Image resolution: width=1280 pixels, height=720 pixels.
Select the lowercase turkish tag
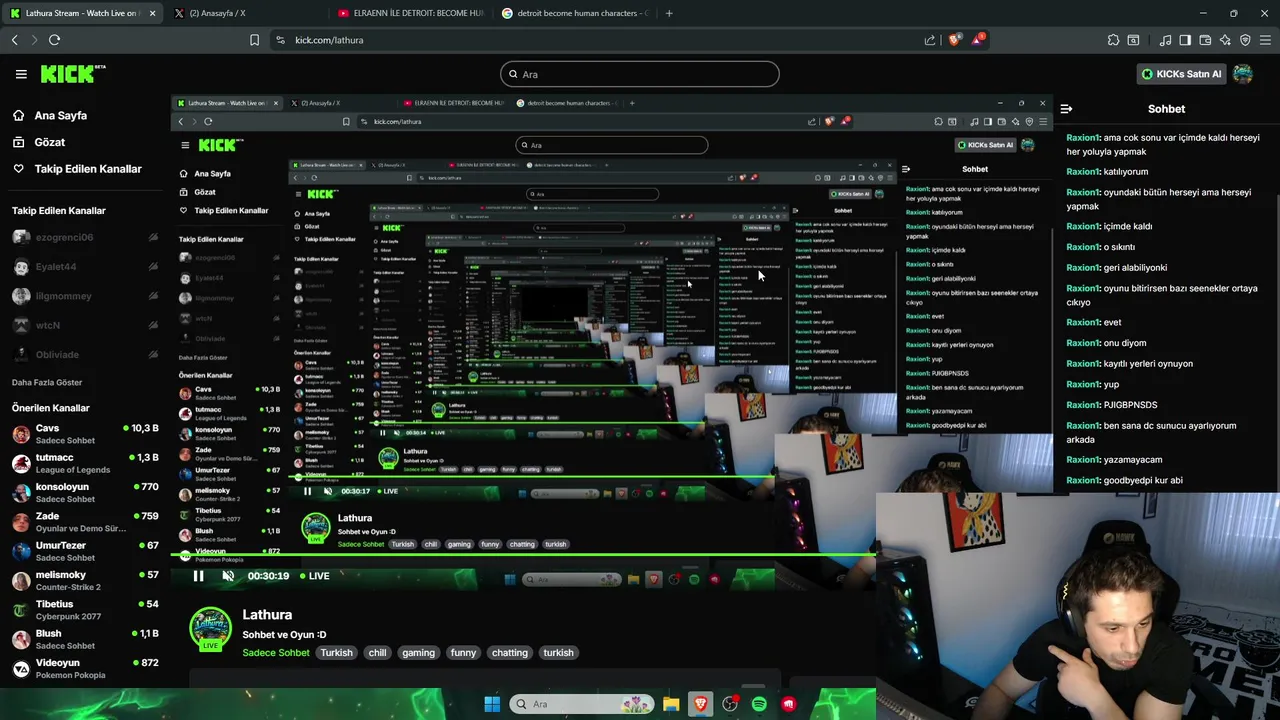tap(558, 653)
